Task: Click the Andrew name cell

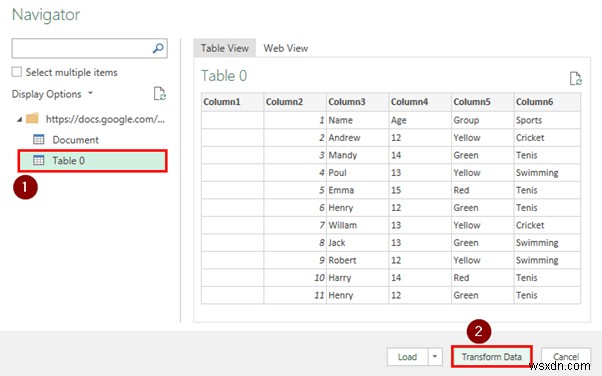Action: 357,137
